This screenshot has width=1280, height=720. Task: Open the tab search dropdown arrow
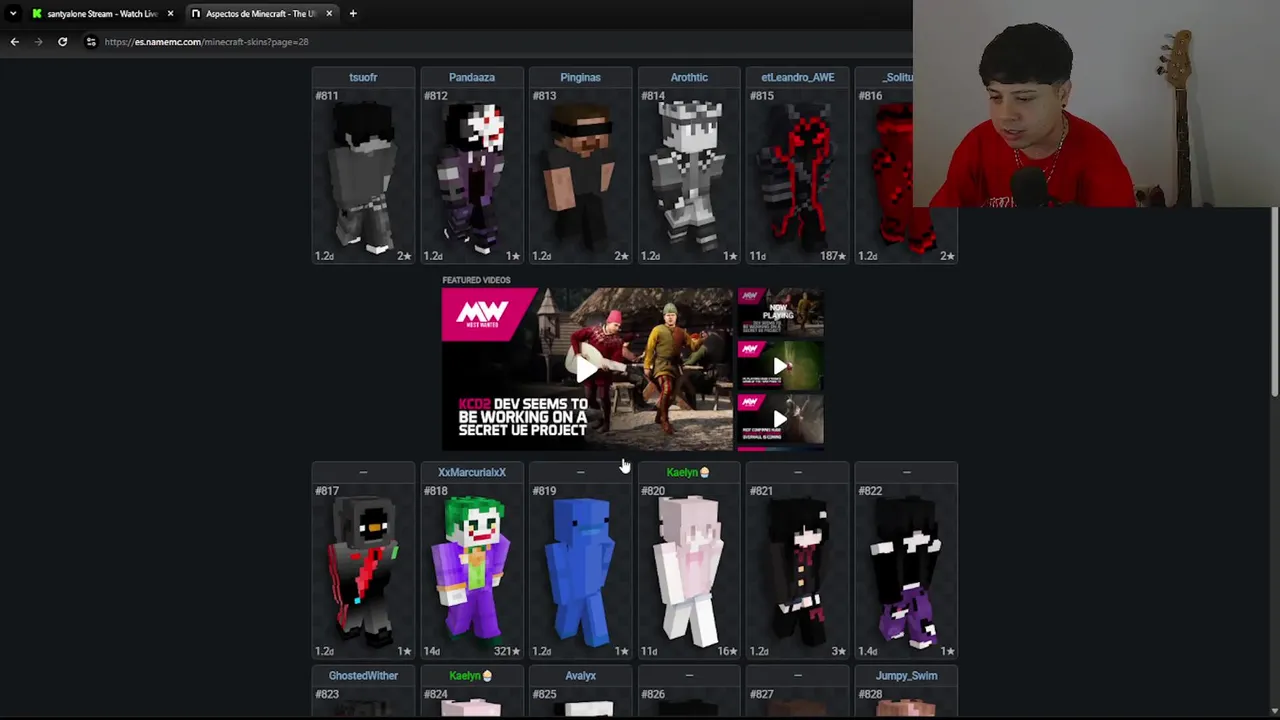[13, 14]
